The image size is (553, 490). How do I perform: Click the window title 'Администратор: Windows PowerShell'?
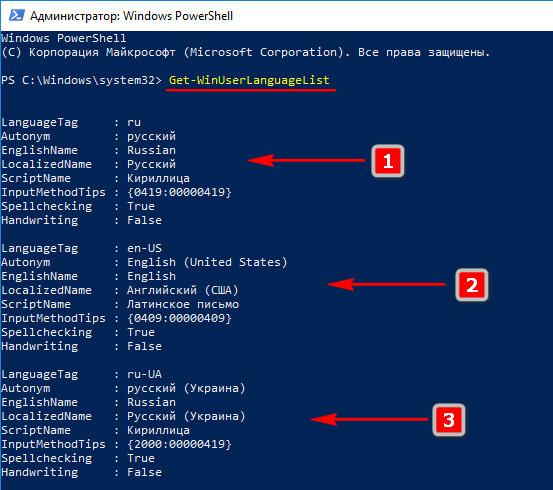pyautogui.click(x=132, y=16)
